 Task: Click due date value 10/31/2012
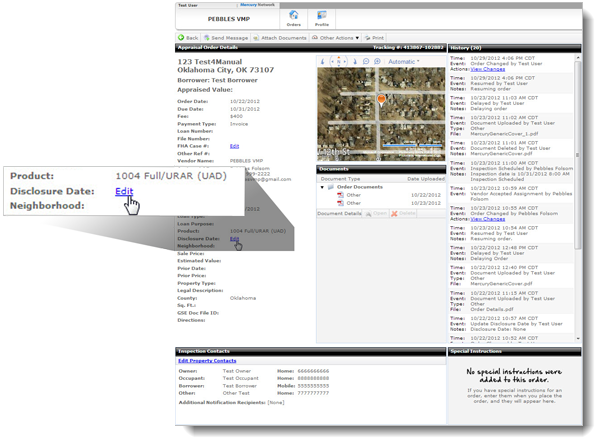245,109
